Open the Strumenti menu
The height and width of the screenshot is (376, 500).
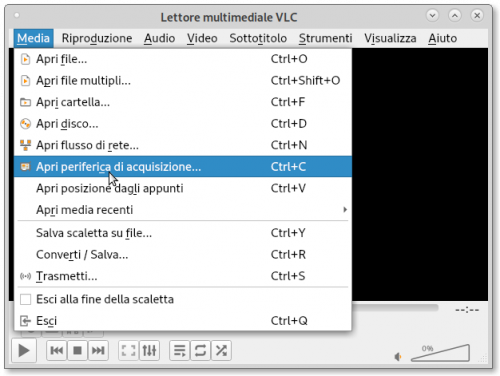pos(325,38)
